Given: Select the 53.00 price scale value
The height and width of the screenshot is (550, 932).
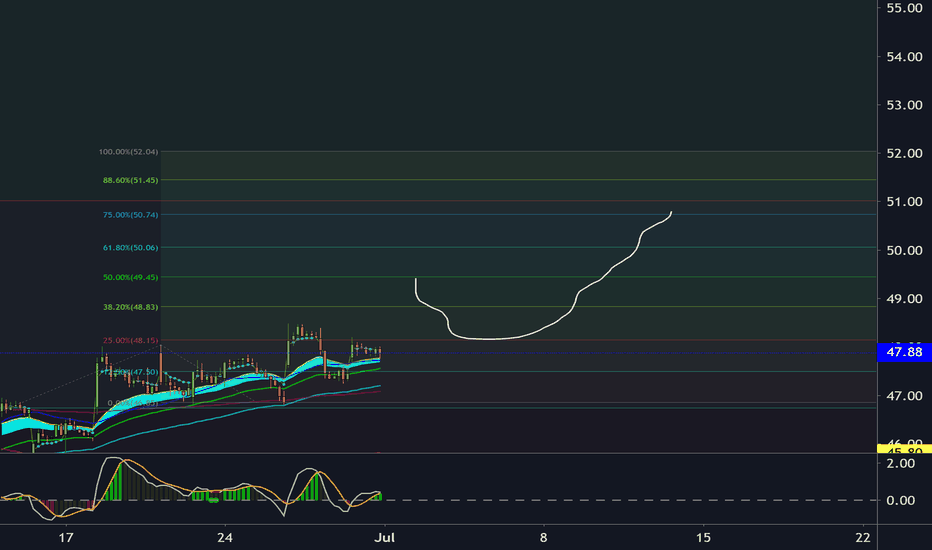Looking at the screenshot, I should (x=904, y=105).
